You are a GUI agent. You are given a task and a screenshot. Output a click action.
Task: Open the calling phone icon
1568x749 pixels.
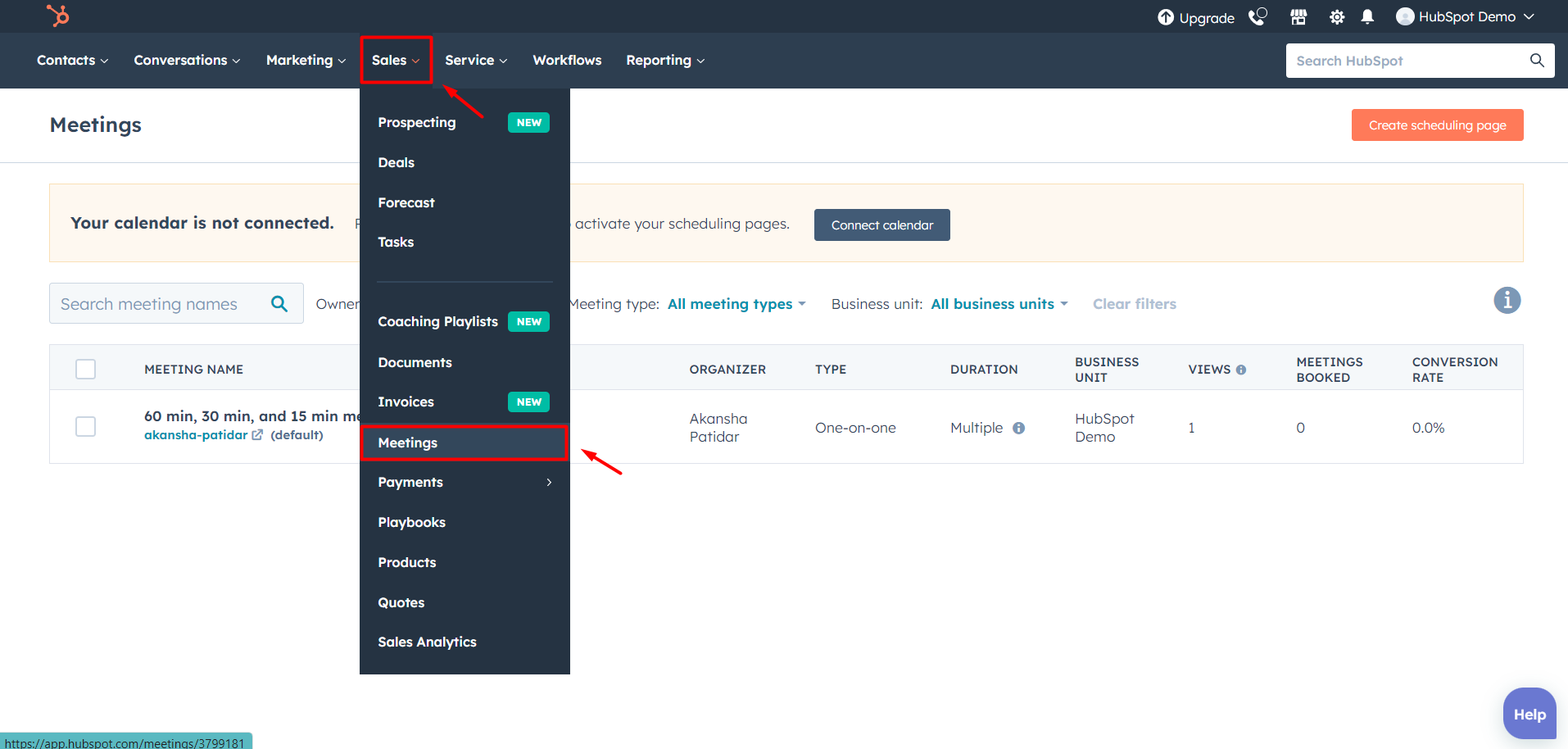click(1258, 16)
